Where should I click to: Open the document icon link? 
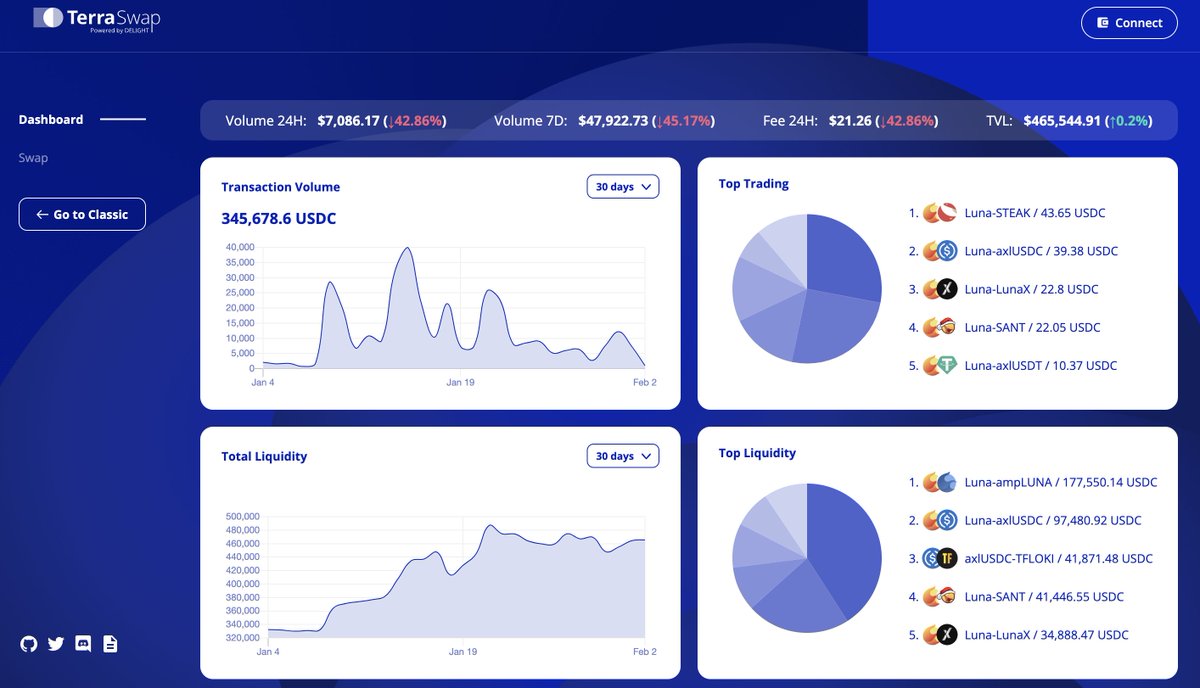110,644
